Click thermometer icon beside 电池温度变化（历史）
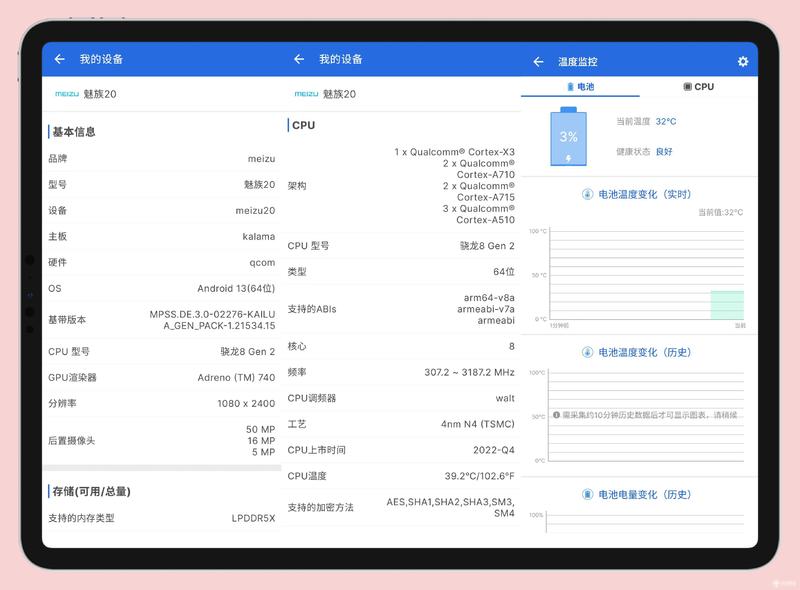The height and width of the screenshot is (590, 800). click(587, 352)
